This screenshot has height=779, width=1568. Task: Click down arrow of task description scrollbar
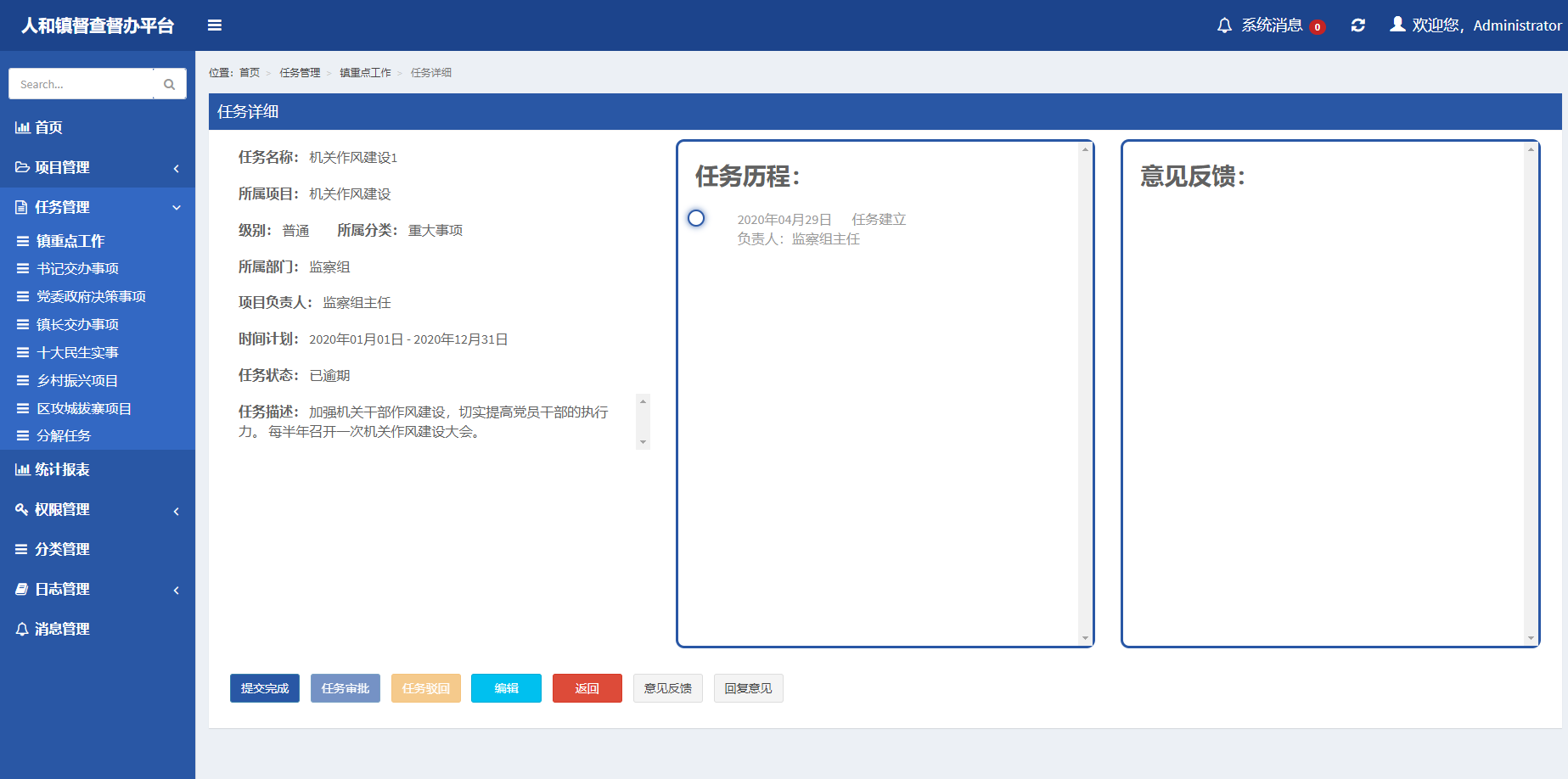pos(643,442)
